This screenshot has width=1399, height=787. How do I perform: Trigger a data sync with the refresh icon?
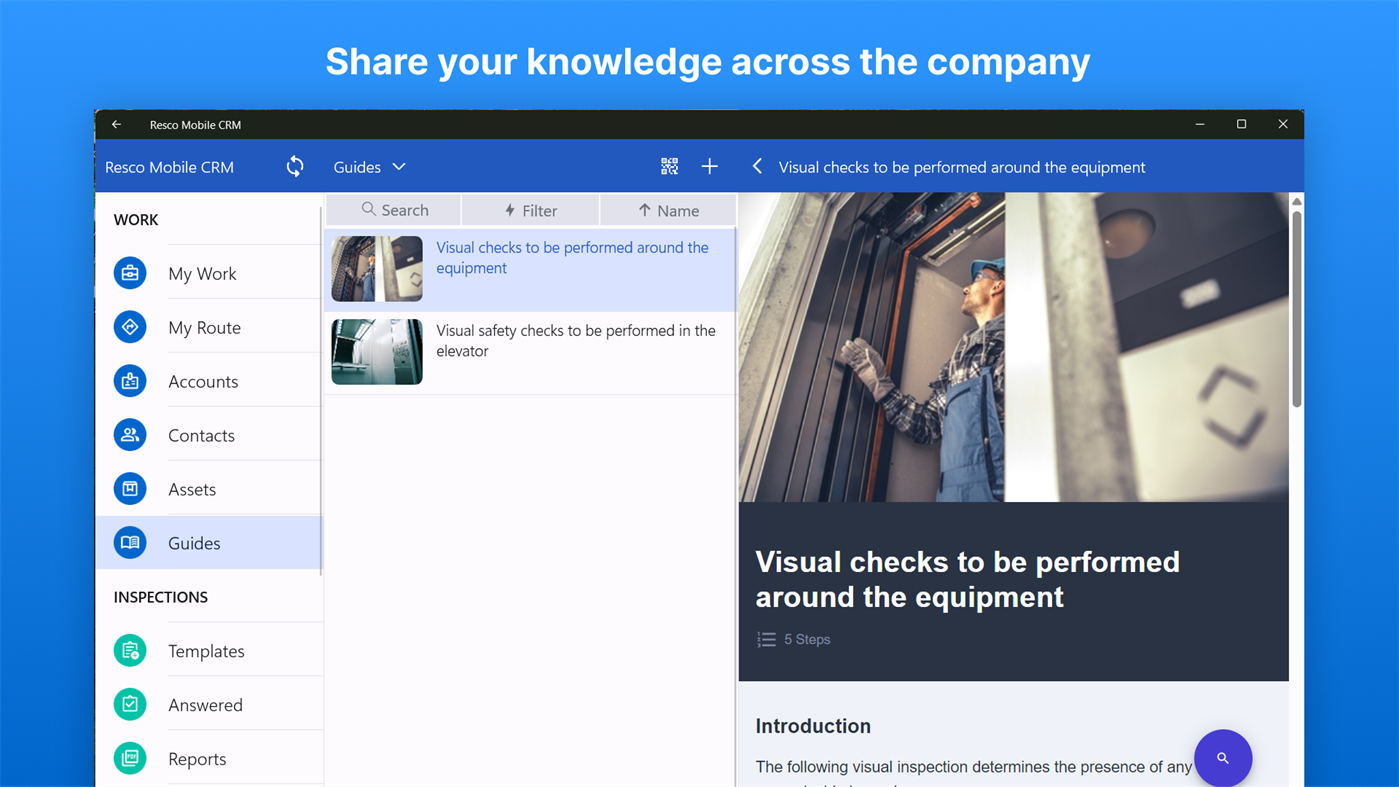coord(295,166)
